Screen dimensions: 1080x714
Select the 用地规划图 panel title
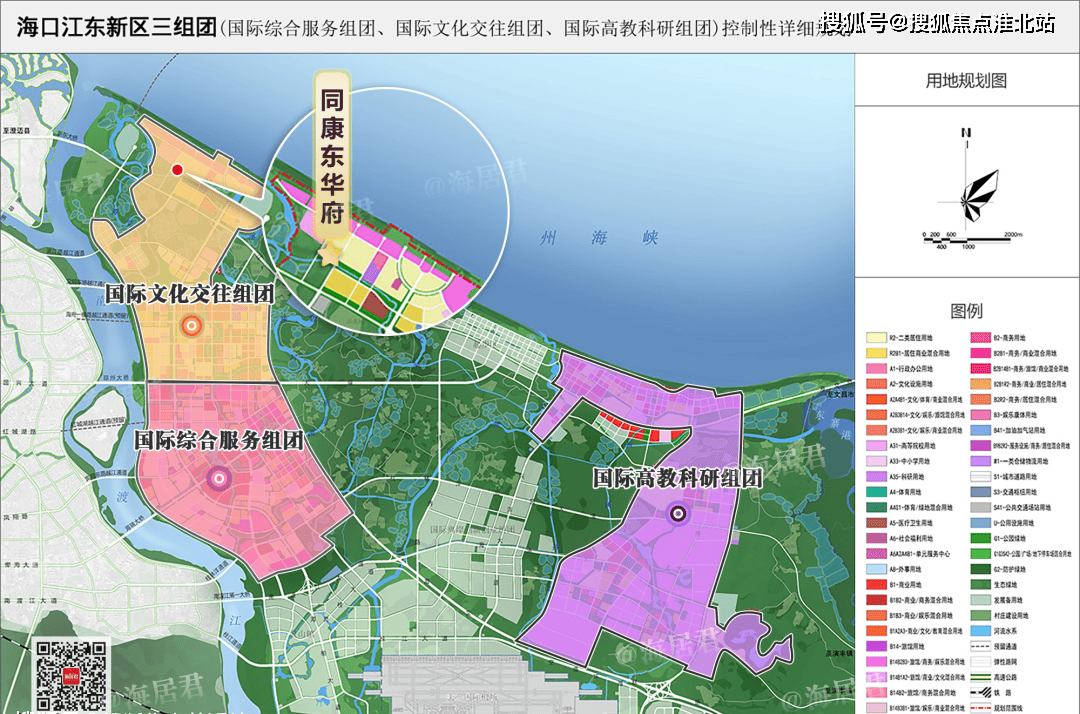pyautogui.click(x=966, y=81)
